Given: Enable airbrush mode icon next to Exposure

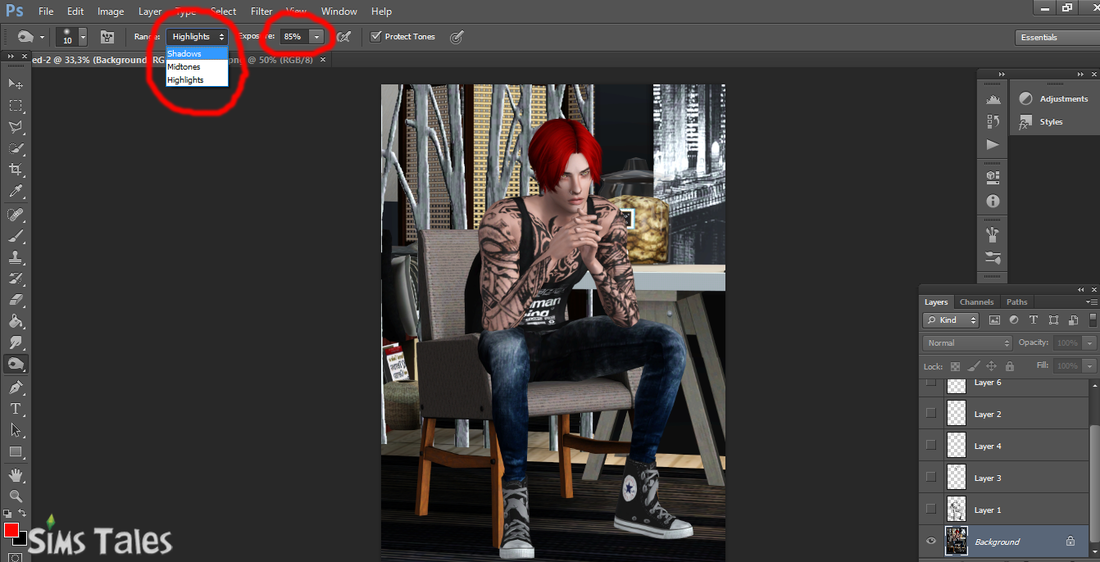Looking at the screenshot, I should pyautogui.click(x=343, y=36).
